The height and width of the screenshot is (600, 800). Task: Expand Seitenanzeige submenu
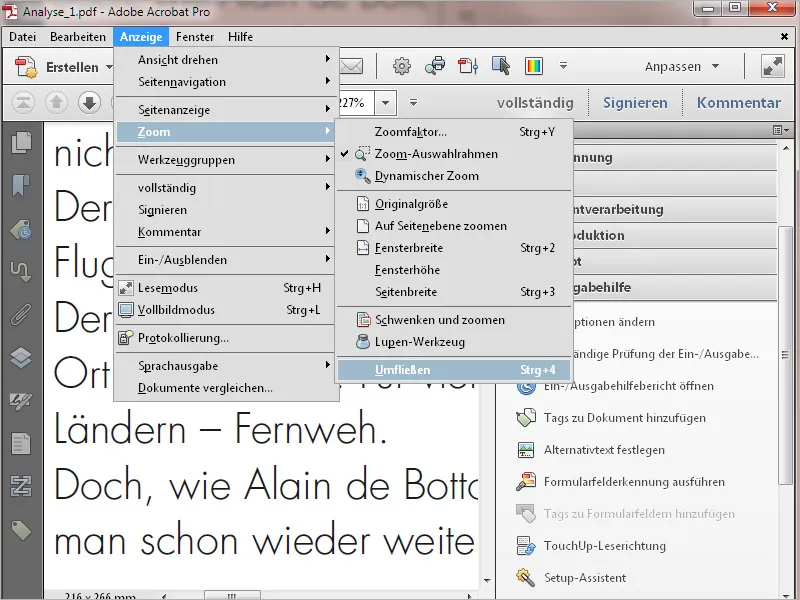pos(226,110)
